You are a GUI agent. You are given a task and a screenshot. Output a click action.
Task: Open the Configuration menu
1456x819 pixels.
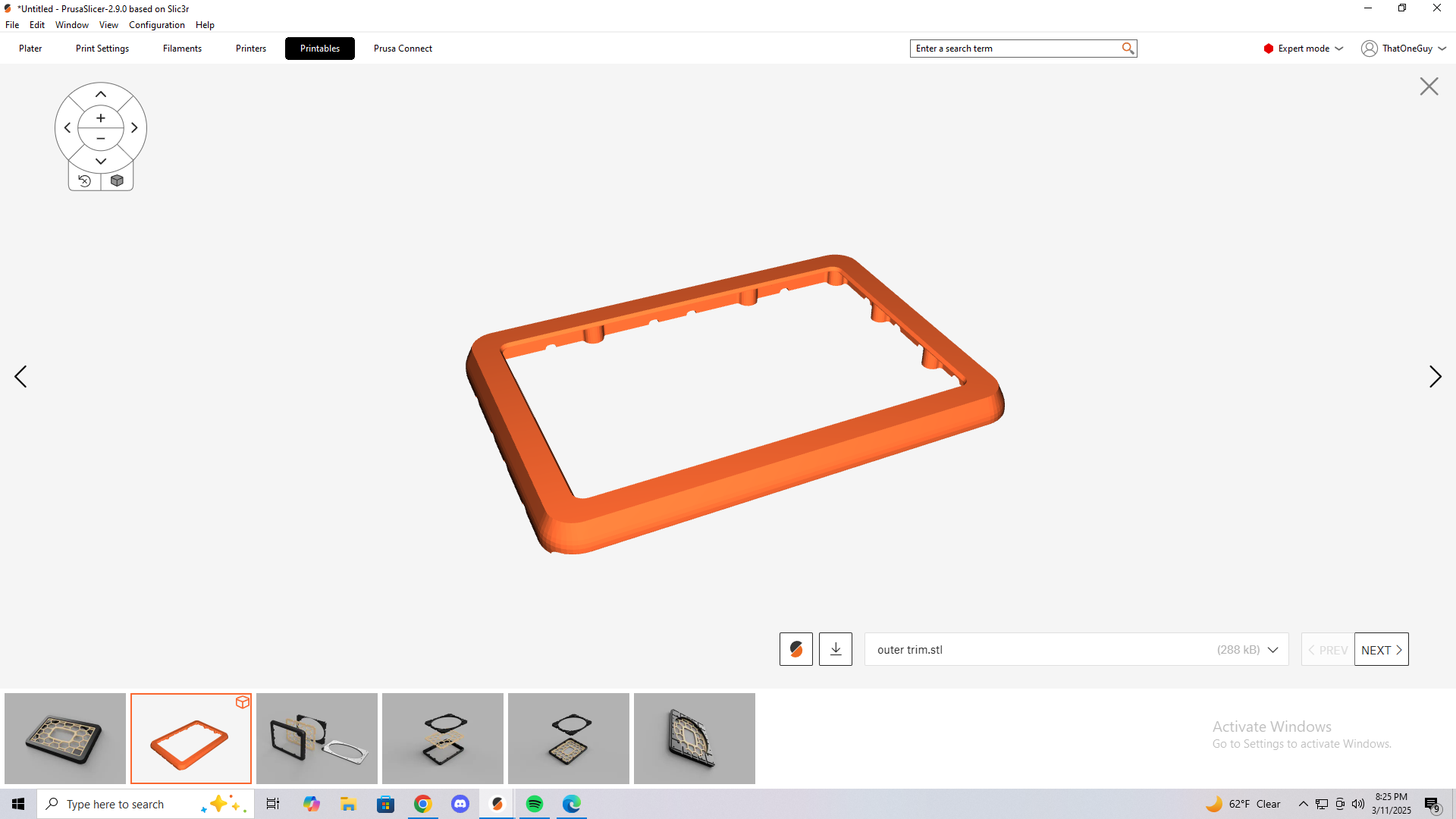pos(157,25)
